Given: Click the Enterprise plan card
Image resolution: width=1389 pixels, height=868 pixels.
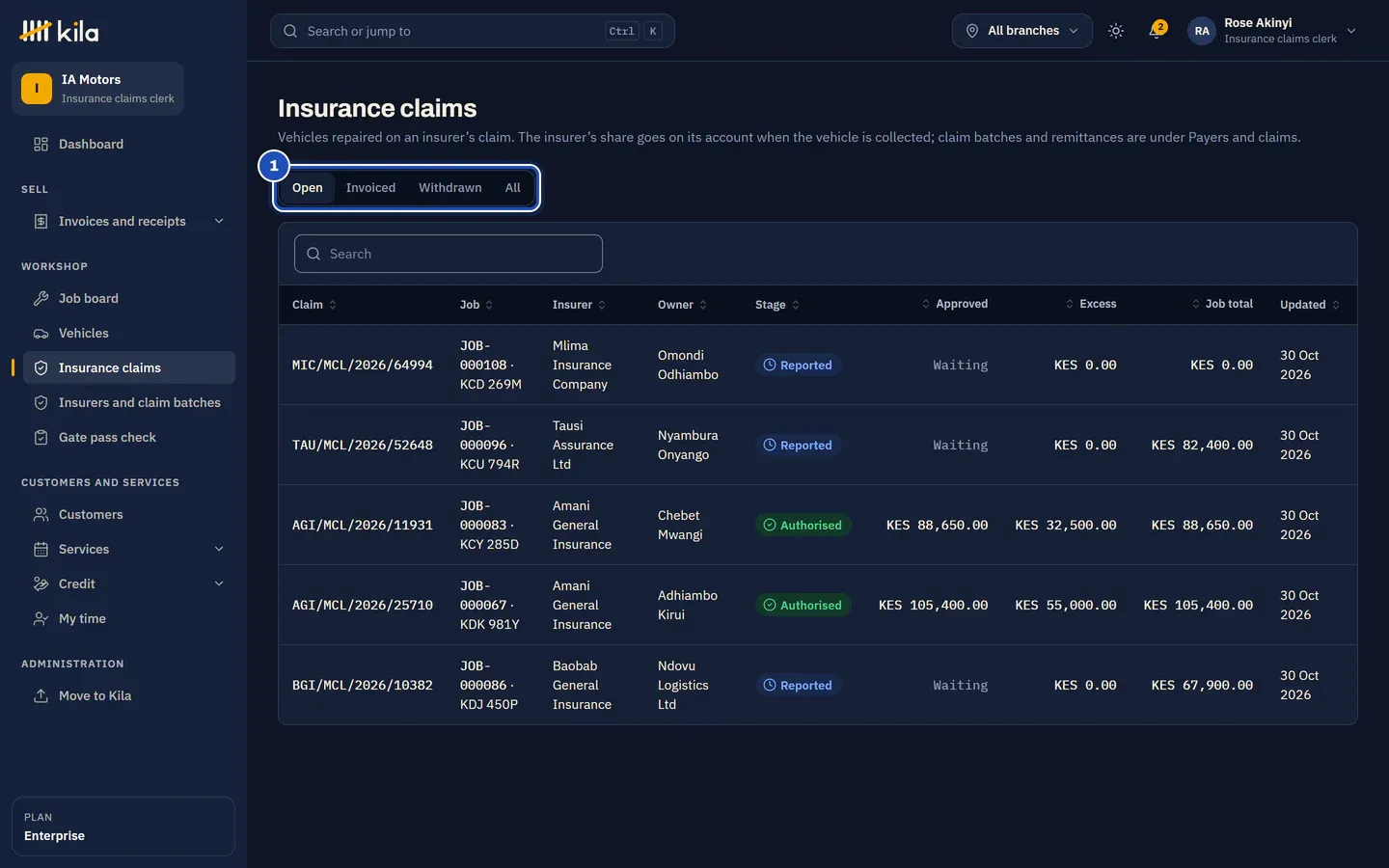Looking at the screenshot, I should click(123, 827).
